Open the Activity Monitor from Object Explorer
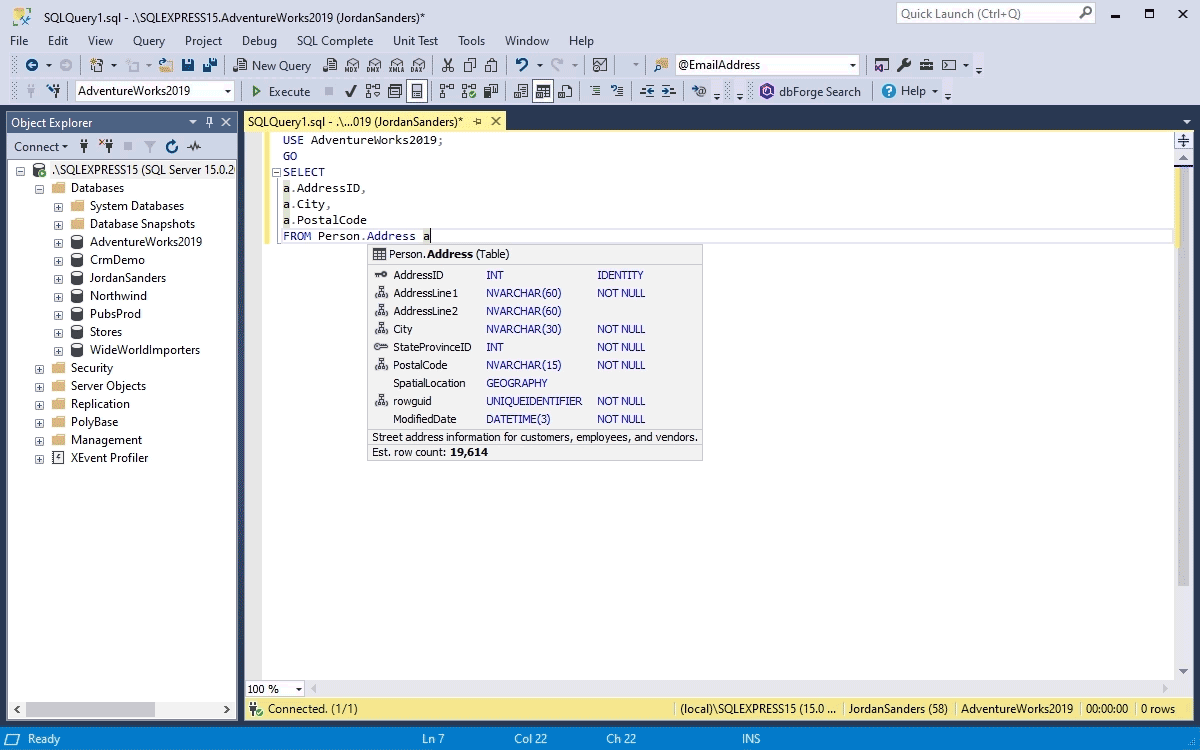 (193, 146)
